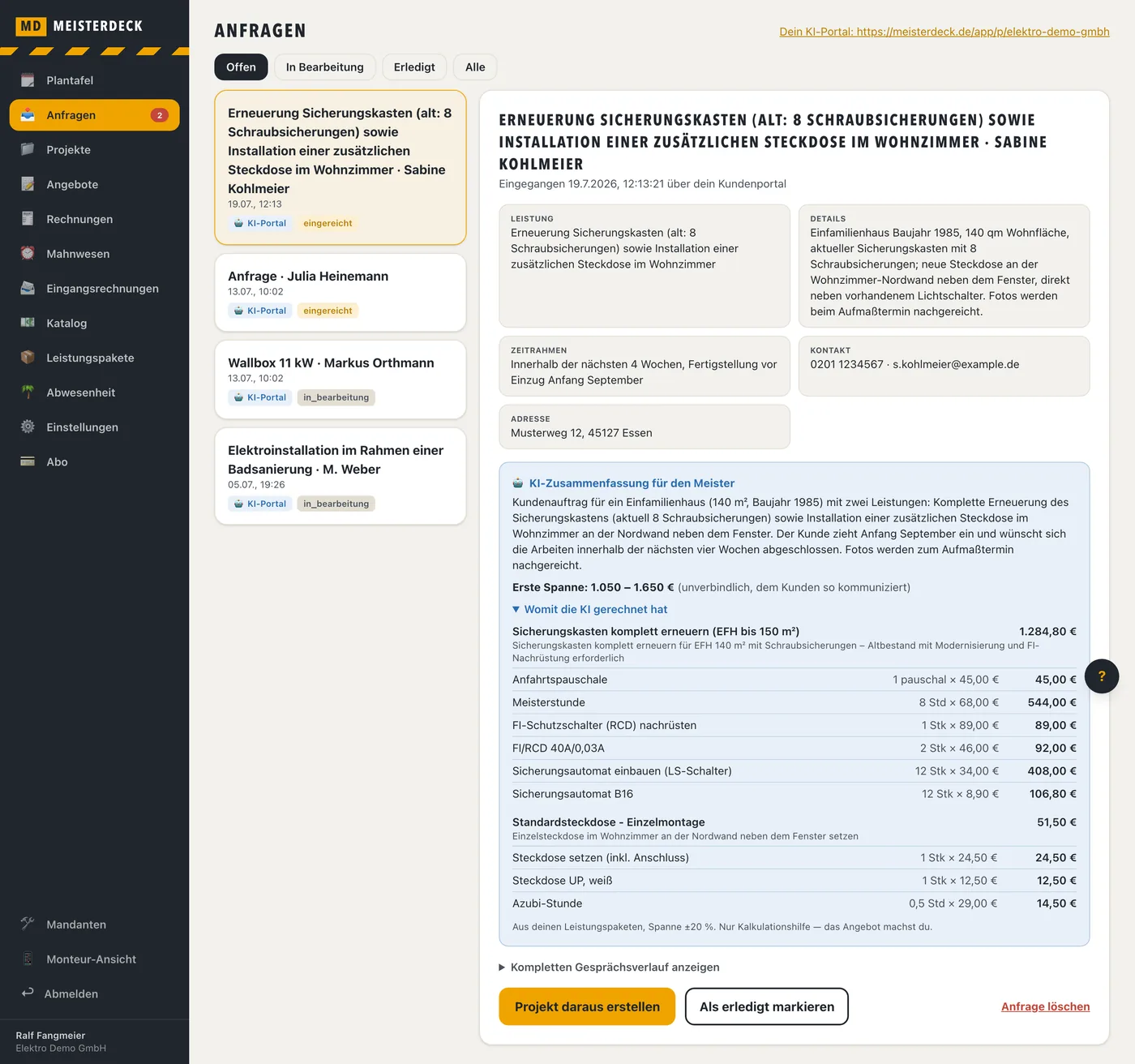
Task: Click the Einstellungen gear icon
Action: tap(28, 427)
